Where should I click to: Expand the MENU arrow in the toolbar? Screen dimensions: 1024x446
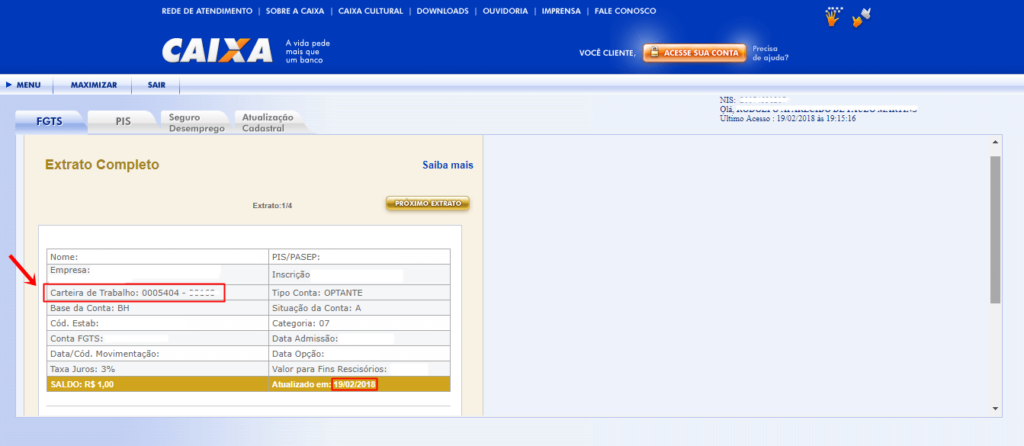tap(9, 85)
